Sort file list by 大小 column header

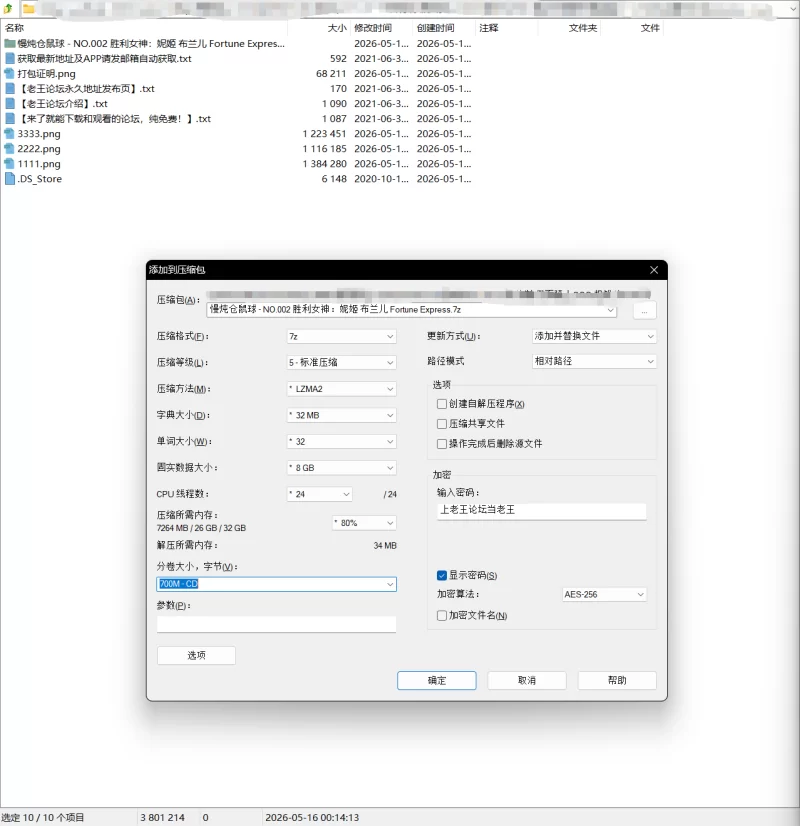[337, 28]
